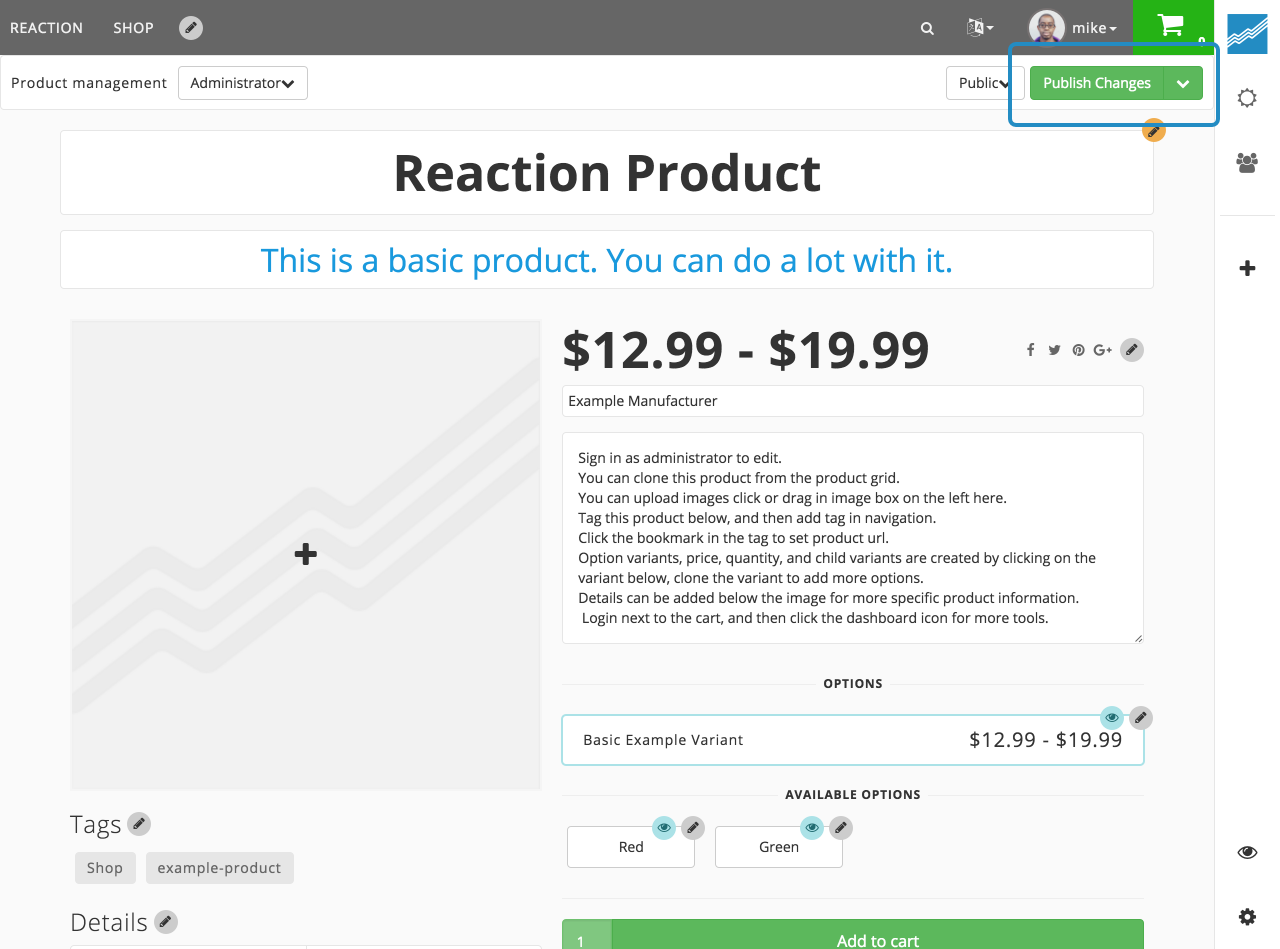Toggle visibility of Basic Example Variant
1280x949 pixels.
pyautogui.click(x=1112, y=718)
